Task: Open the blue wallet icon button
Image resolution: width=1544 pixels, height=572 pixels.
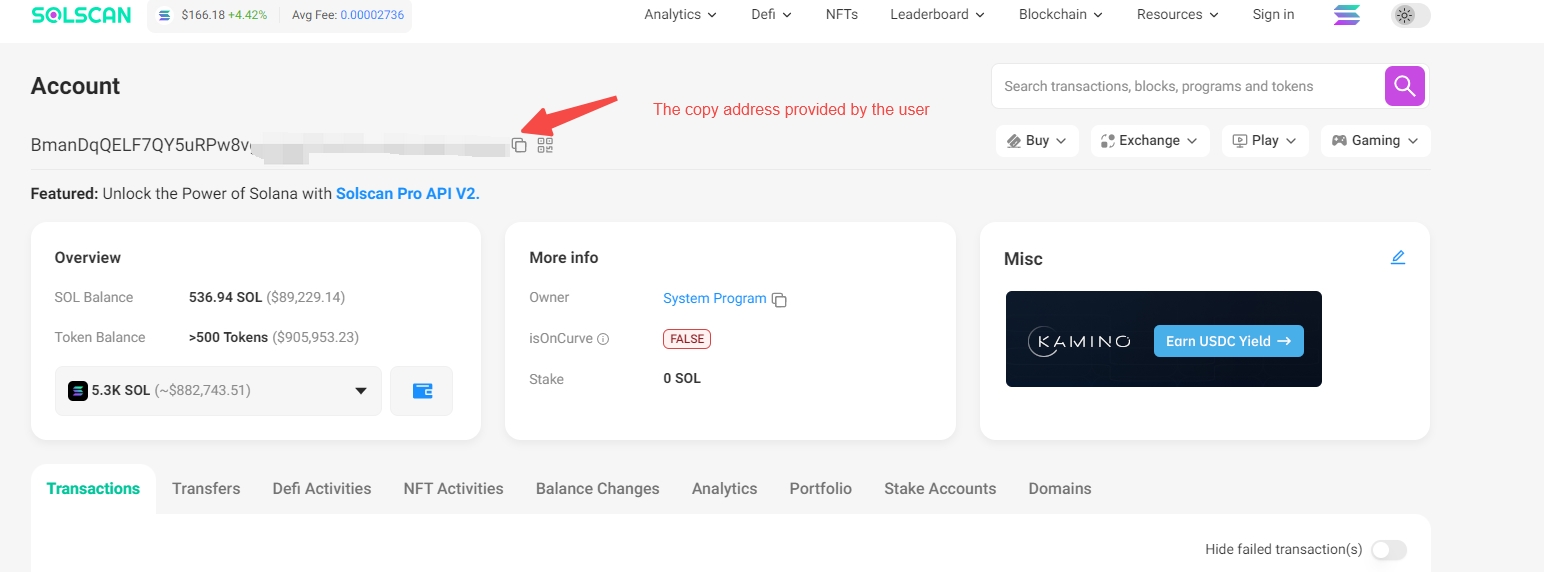Action: pos(422,391)
